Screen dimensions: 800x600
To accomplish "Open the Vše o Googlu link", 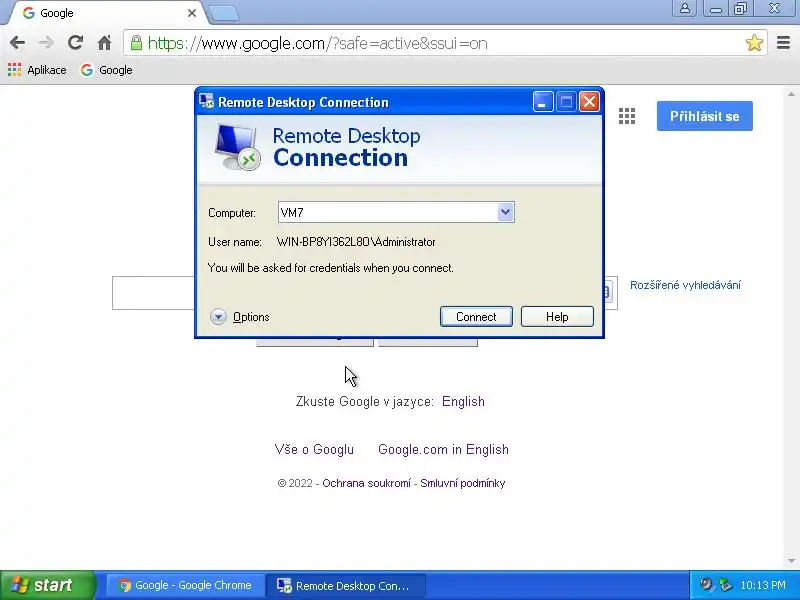I will [x=314, y=449].
